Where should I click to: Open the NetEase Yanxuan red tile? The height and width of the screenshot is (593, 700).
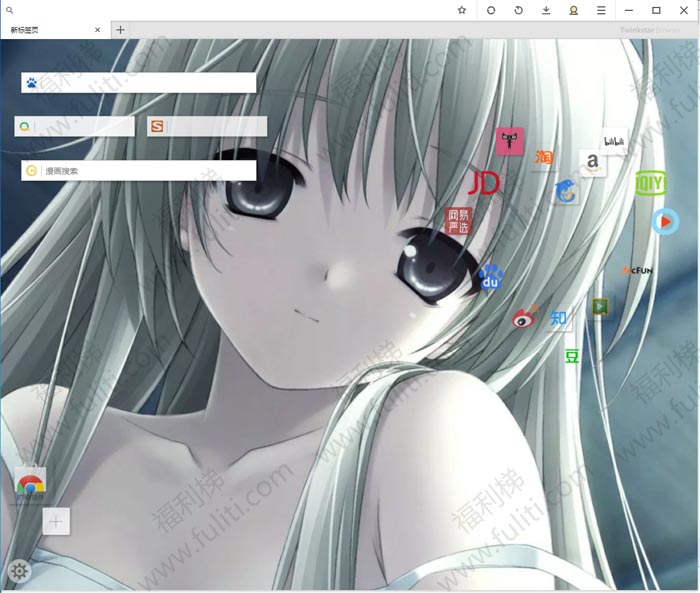458,222
